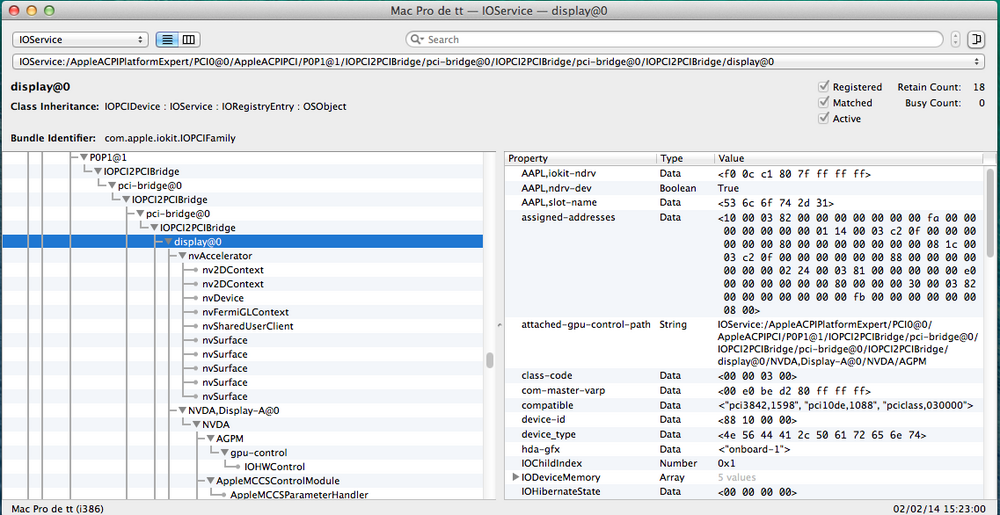Screen dimensions: 1000x515
Task: Toggle the Registered checkbox
Action: click(824, 87)
